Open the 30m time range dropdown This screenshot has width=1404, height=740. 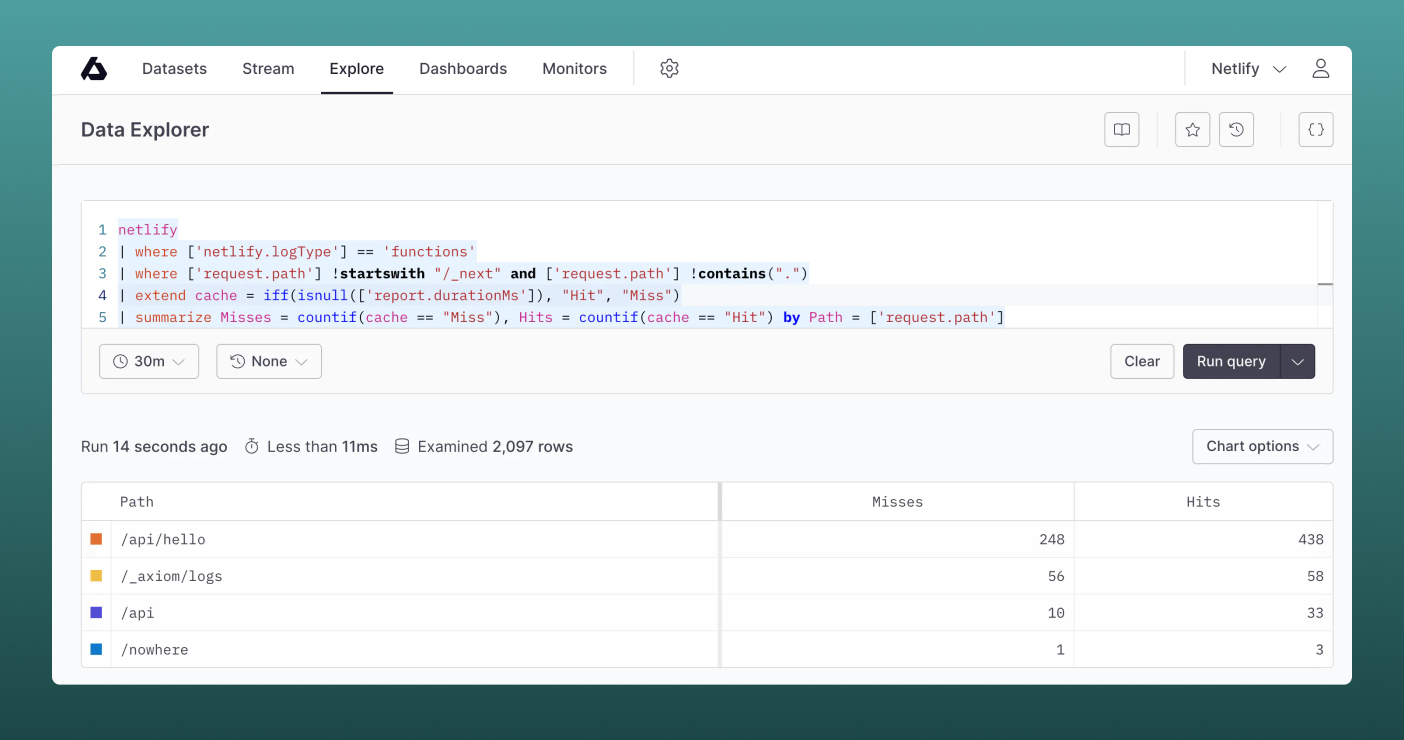[x=149, y=362]
